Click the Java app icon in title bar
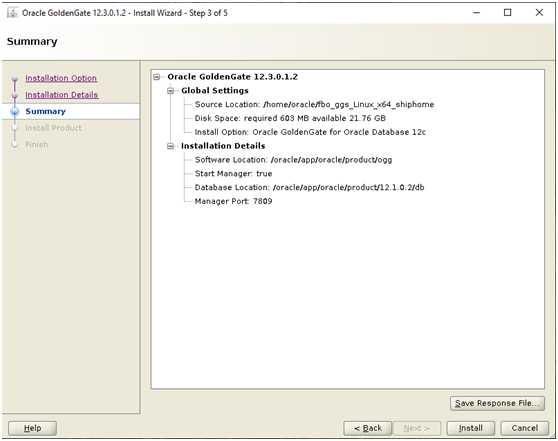Screen dimensions: 558x441 coord(12,13)
